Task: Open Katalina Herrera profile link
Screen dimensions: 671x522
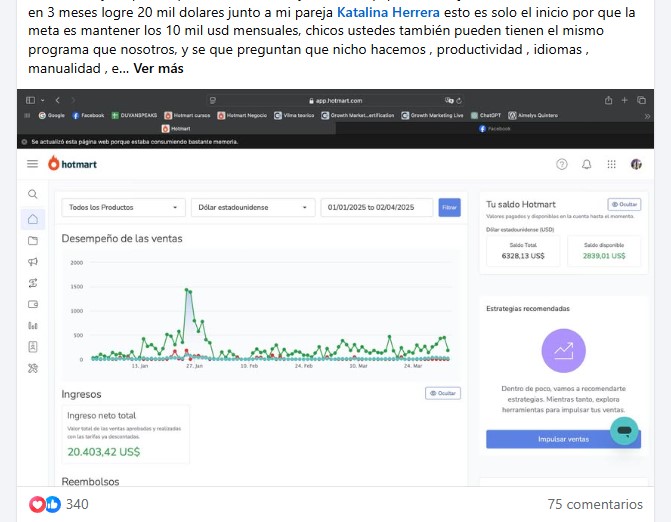Action: 388,12
